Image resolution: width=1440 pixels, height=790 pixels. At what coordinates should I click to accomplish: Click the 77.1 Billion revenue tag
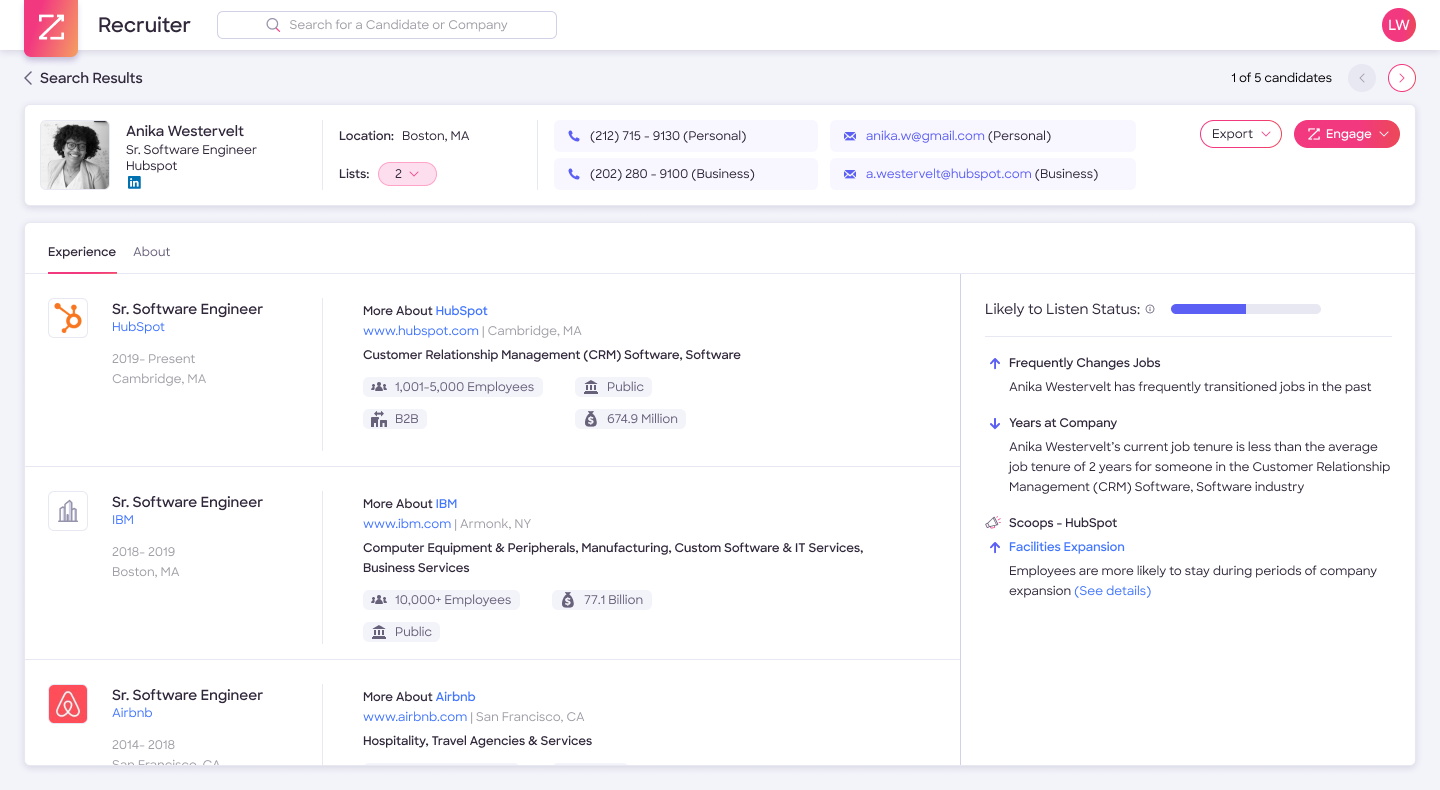pyautogui.click(x=602, y=600)
